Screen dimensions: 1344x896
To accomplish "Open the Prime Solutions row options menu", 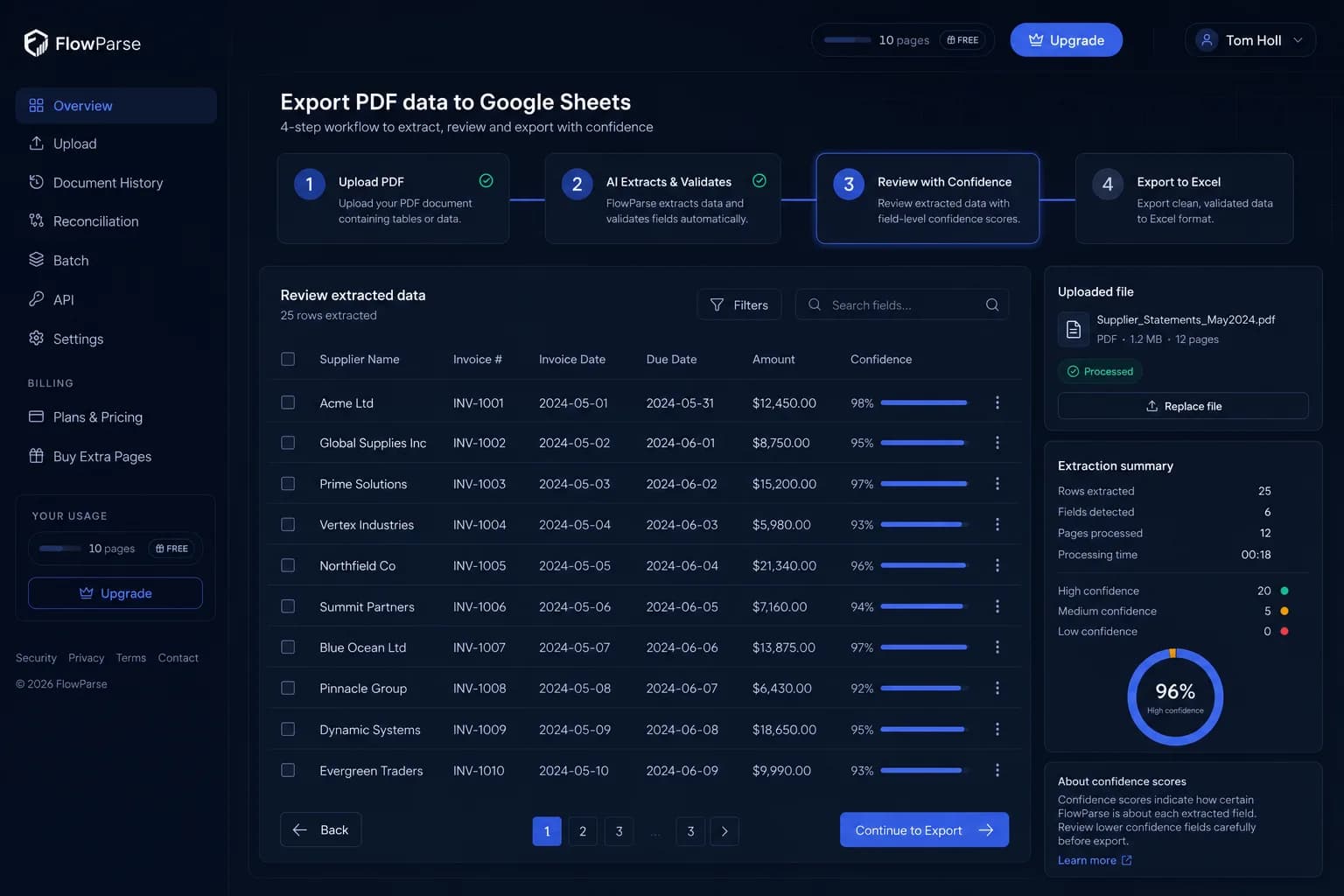I will tap(997, 484).
